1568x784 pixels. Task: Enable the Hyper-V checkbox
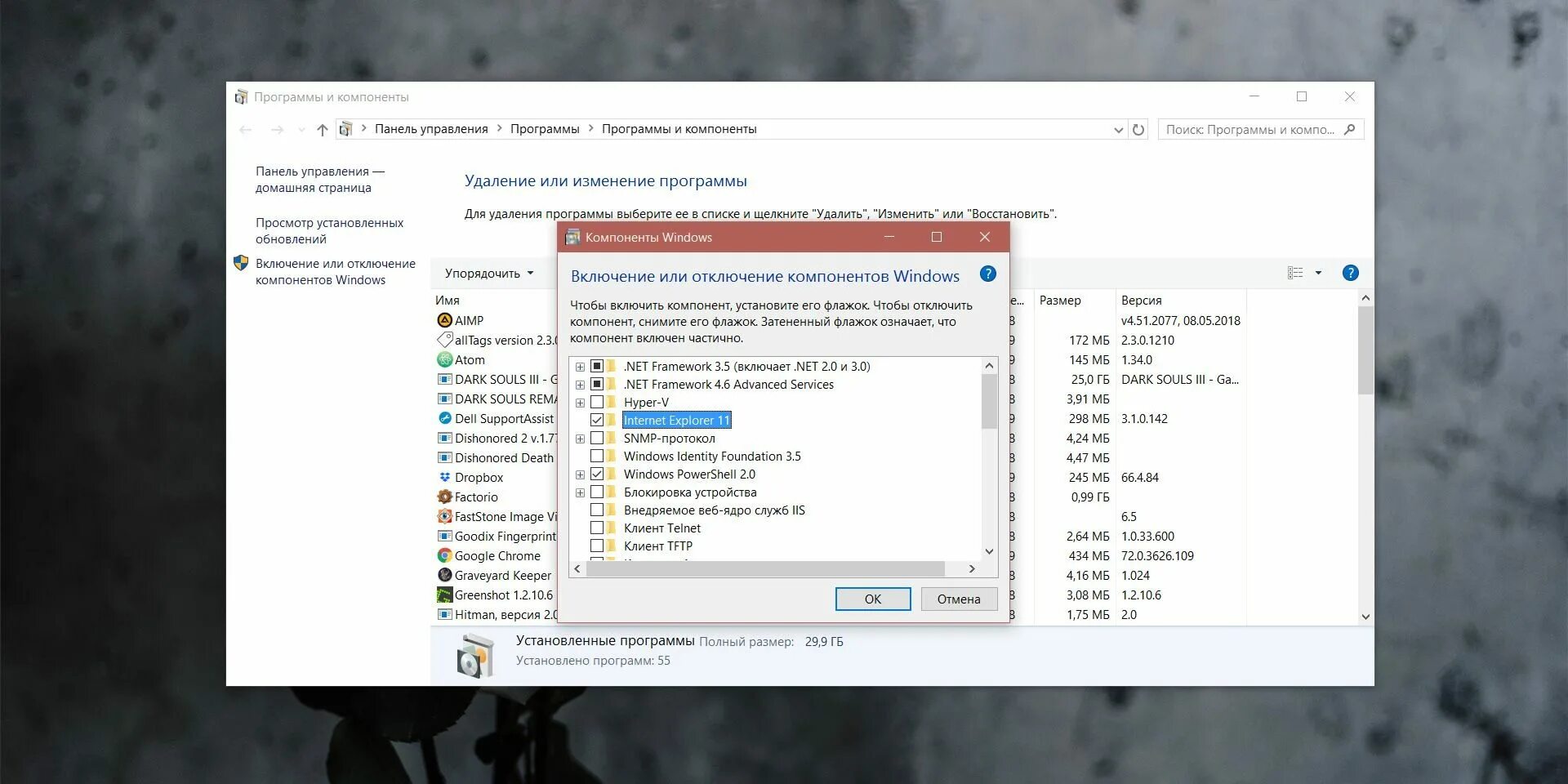pos(597,402)
